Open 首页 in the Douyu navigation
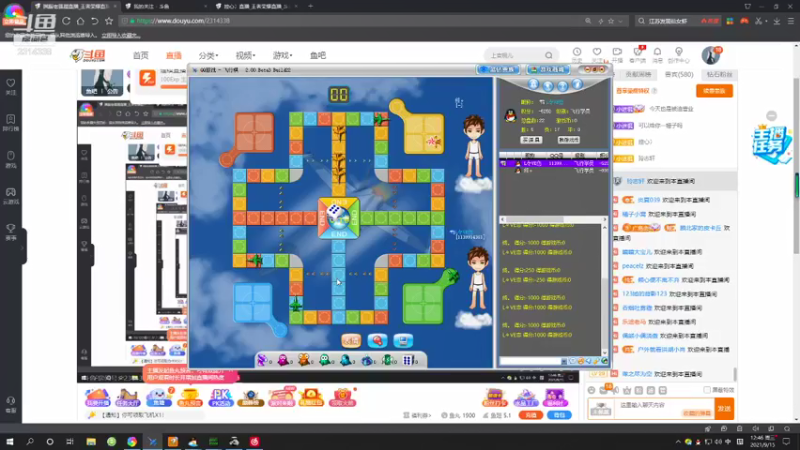Image resolution: width=800 pixels, height=450 pixels. point(140,55)
